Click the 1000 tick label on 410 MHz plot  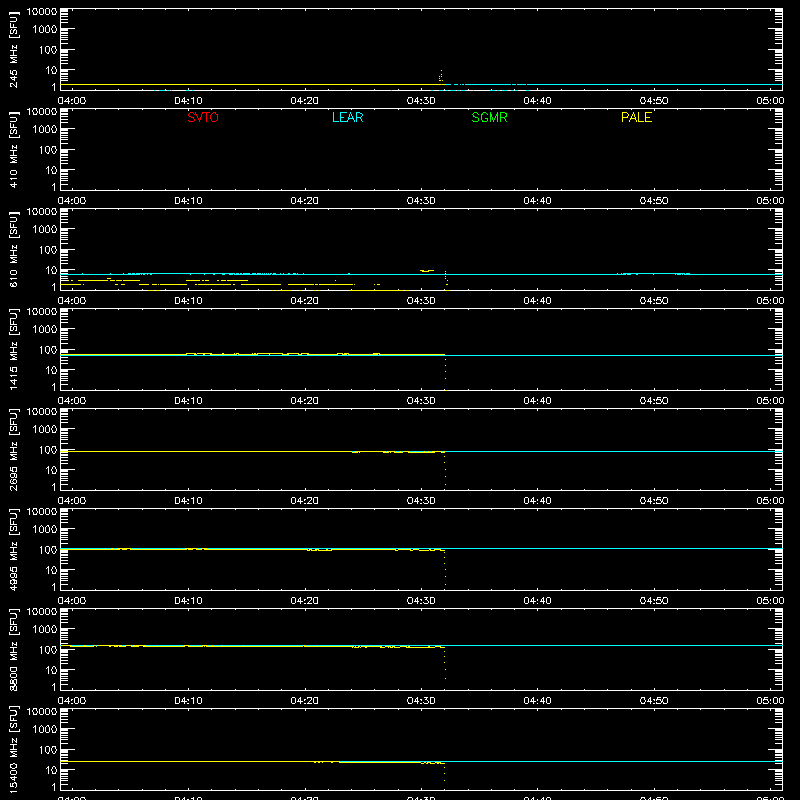[45, 130]
